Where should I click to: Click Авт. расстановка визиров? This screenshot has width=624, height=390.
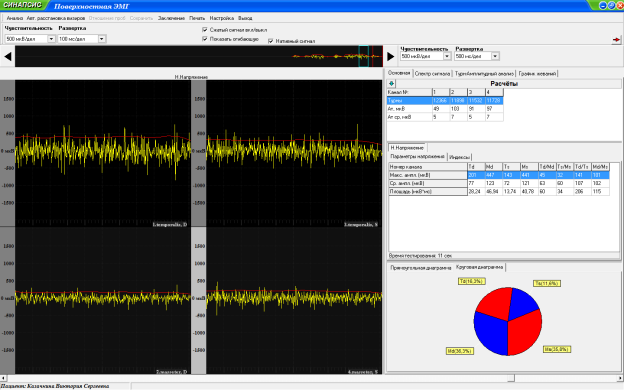(56, 18)
